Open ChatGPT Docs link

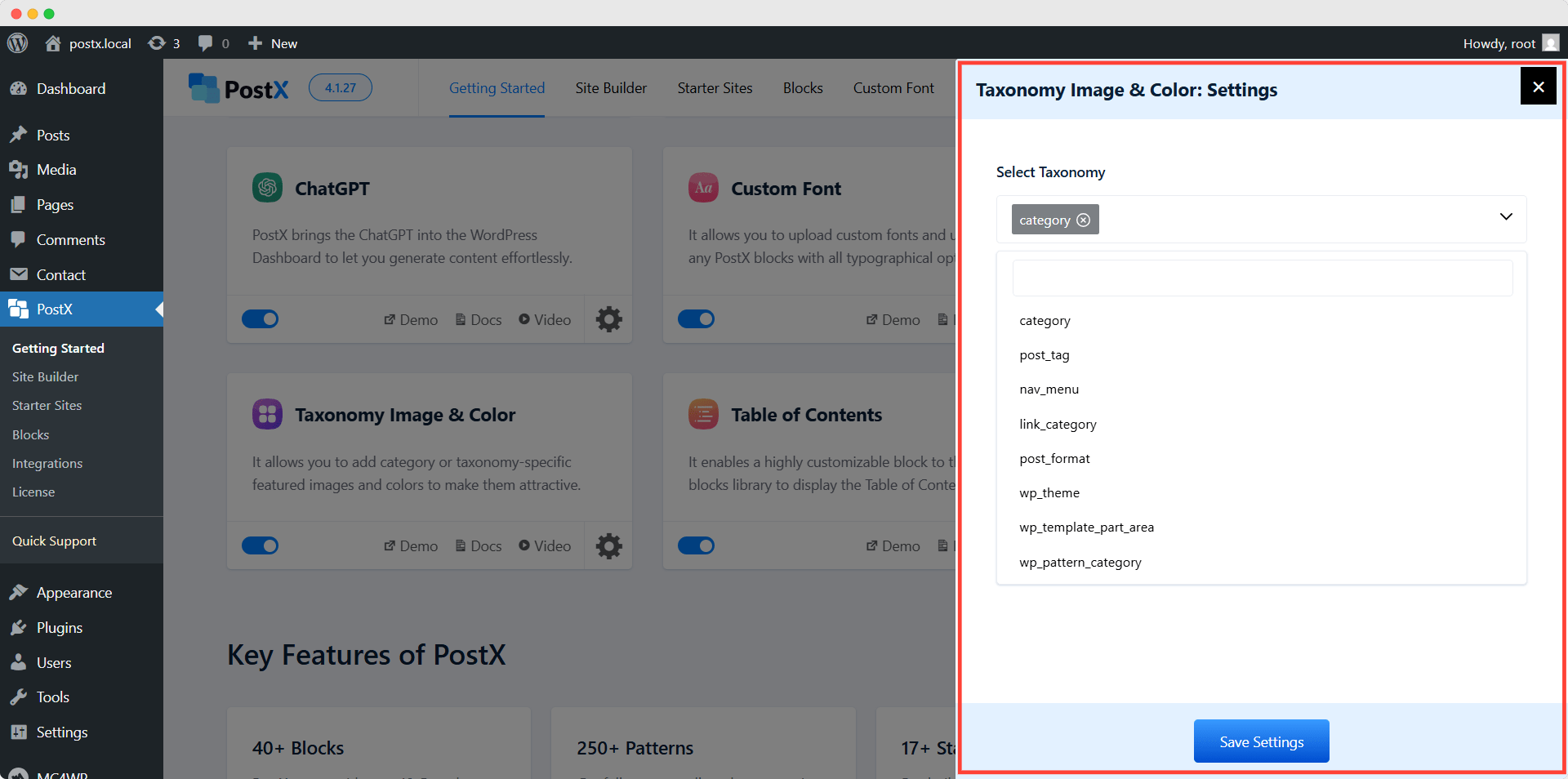479,320
